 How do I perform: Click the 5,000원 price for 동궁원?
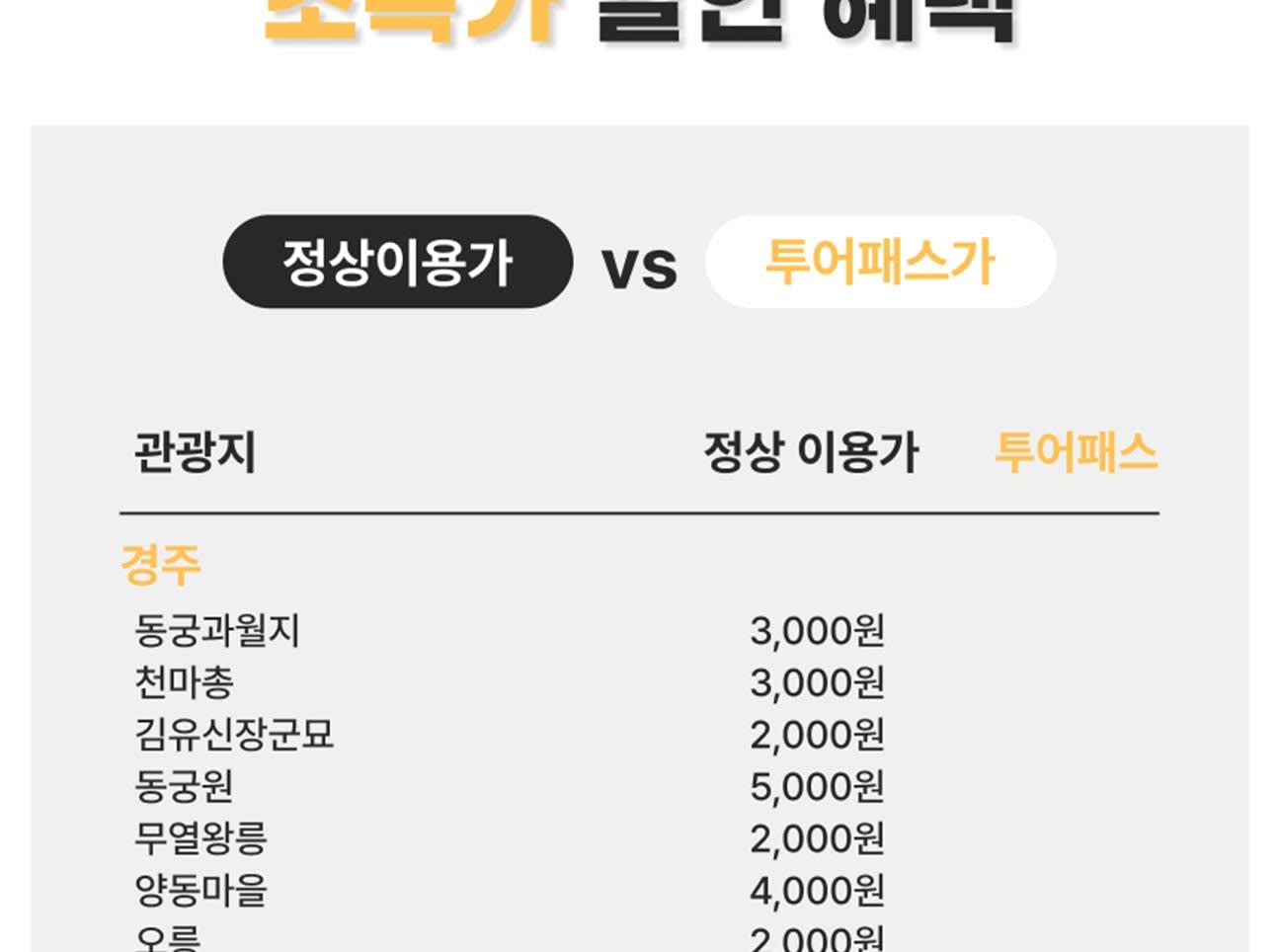[x=817, y=787]
